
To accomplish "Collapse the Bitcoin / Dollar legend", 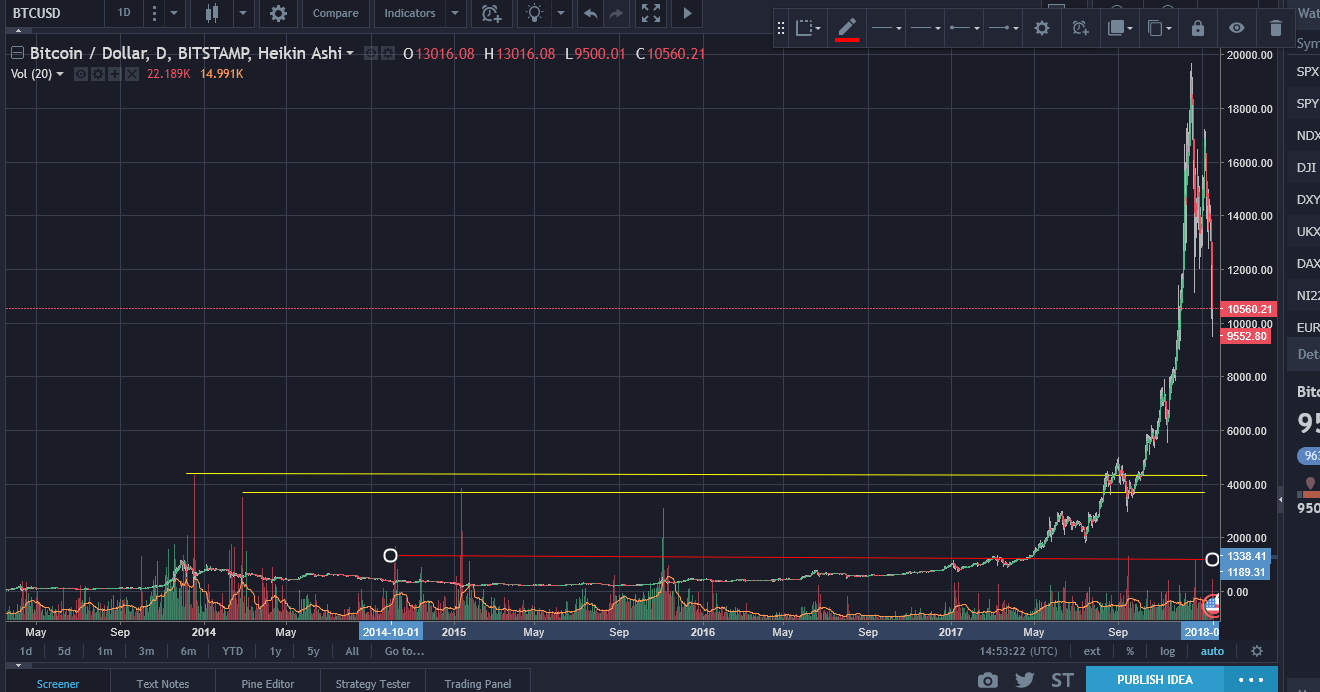I will click(x=15, y=53).
